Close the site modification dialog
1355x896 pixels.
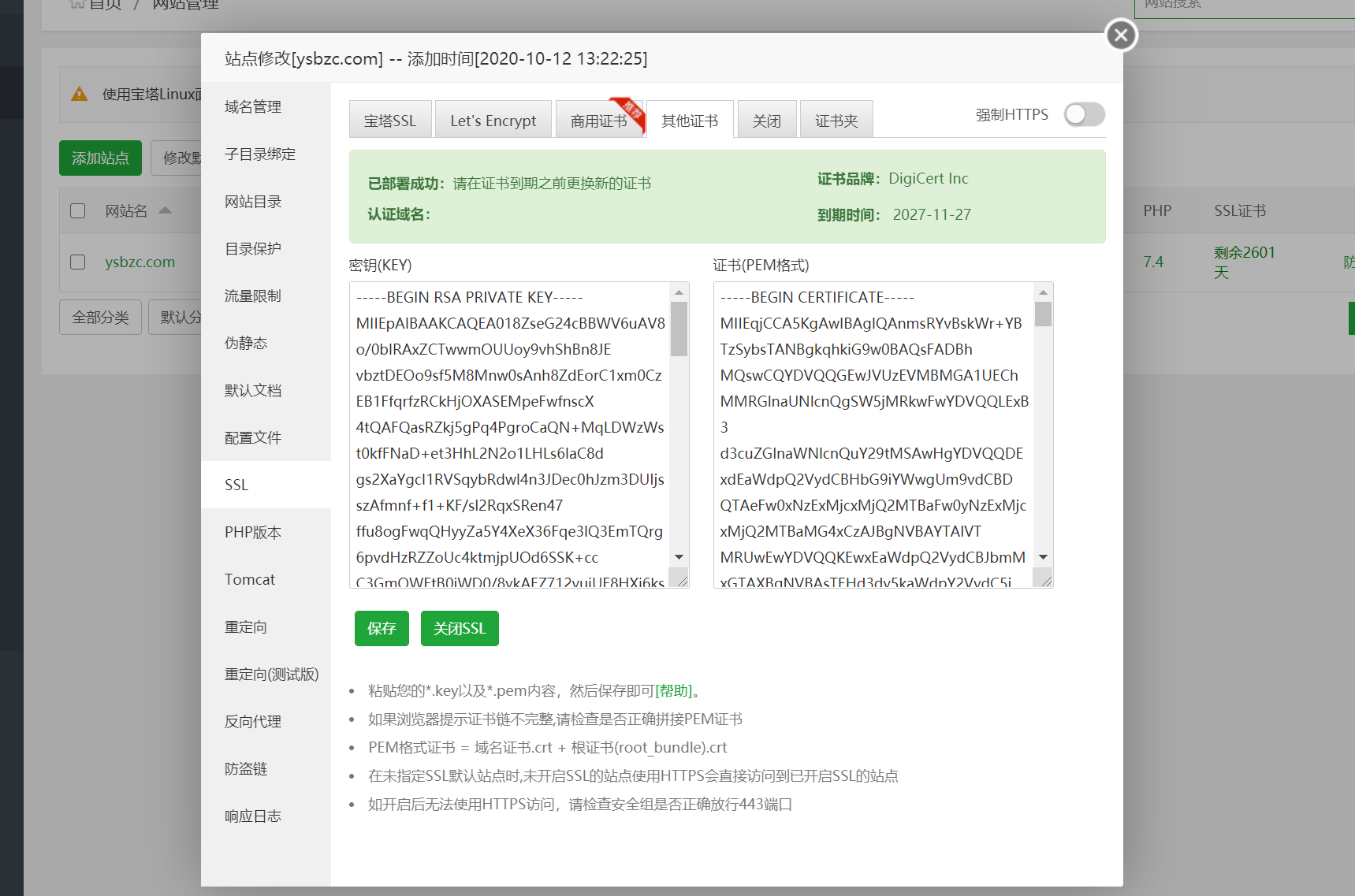click(1121, 35)
